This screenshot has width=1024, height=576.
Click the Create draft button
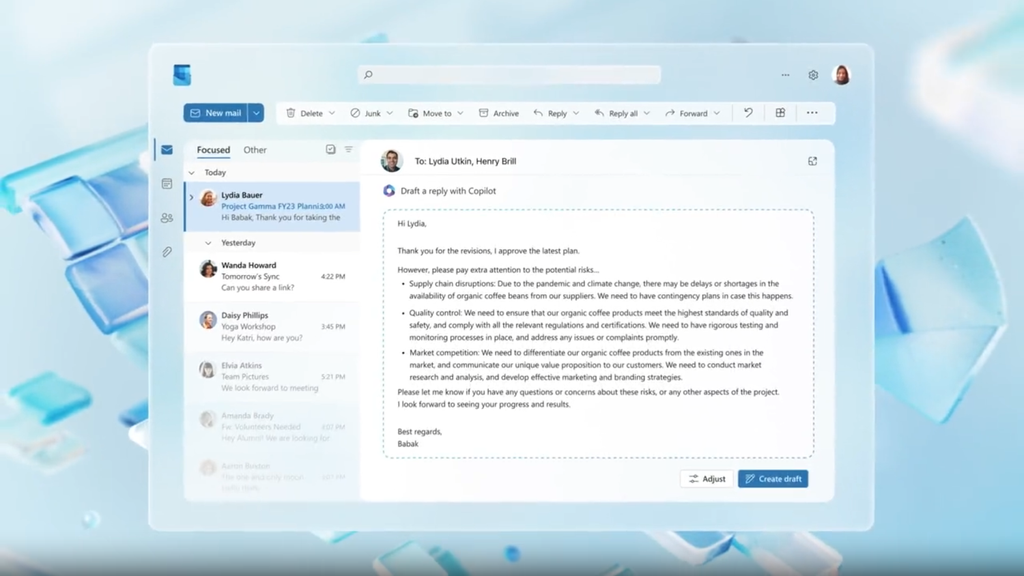[773, 479]
